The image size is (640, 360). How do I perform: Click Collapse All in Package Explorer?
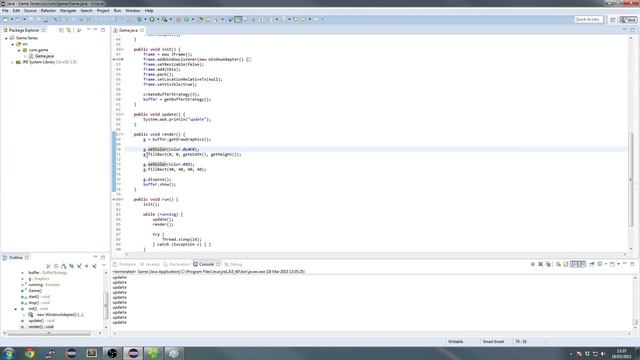tap(61, 30)
